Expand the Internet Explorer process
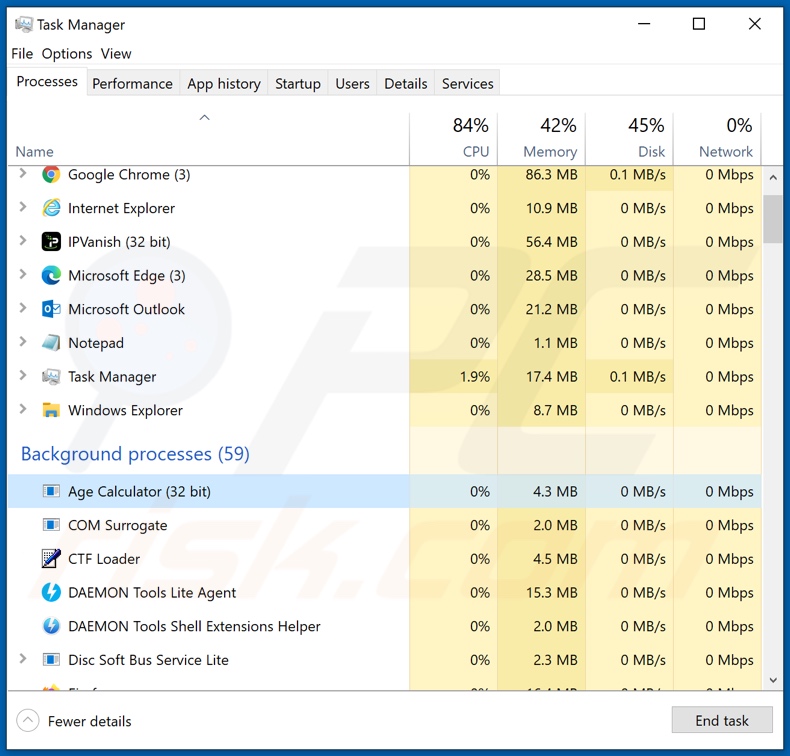This screenshot has width=790, height=756. click(23, 207)
